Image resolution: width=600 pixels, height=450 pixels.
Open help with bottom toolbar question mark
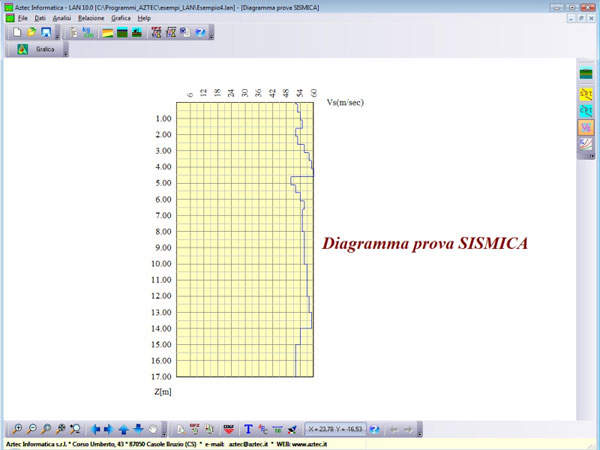(x=374, y=429)
